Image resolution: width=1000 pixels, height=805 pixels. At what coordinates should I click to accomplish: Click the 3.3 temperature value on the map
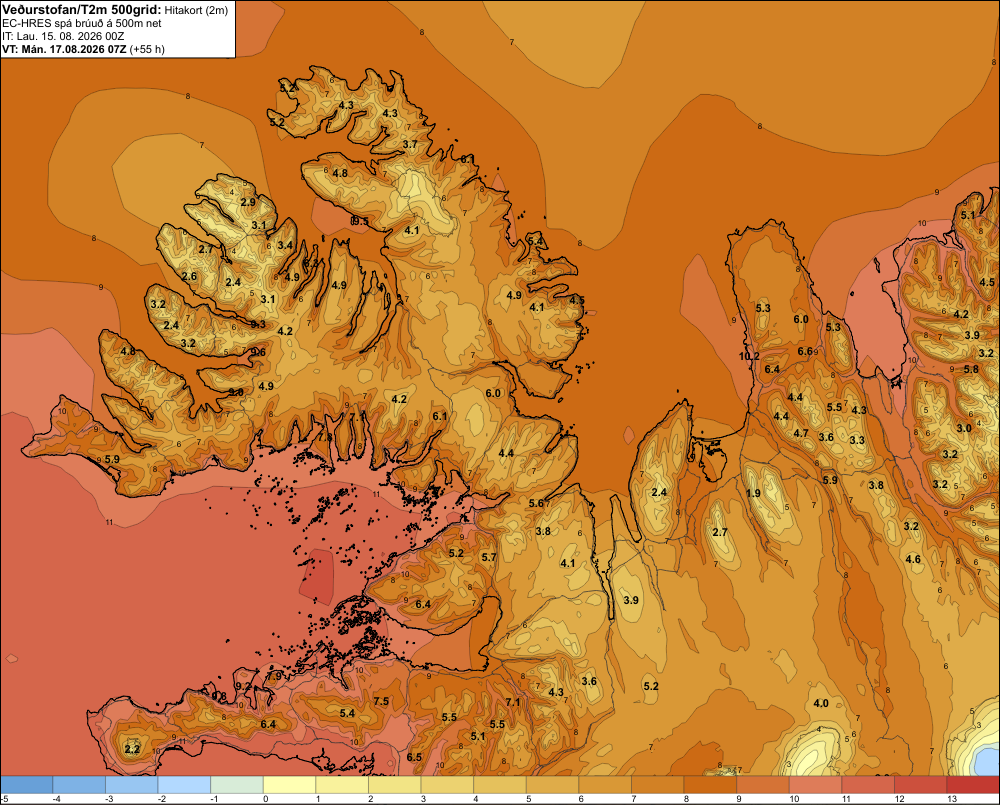857,440
